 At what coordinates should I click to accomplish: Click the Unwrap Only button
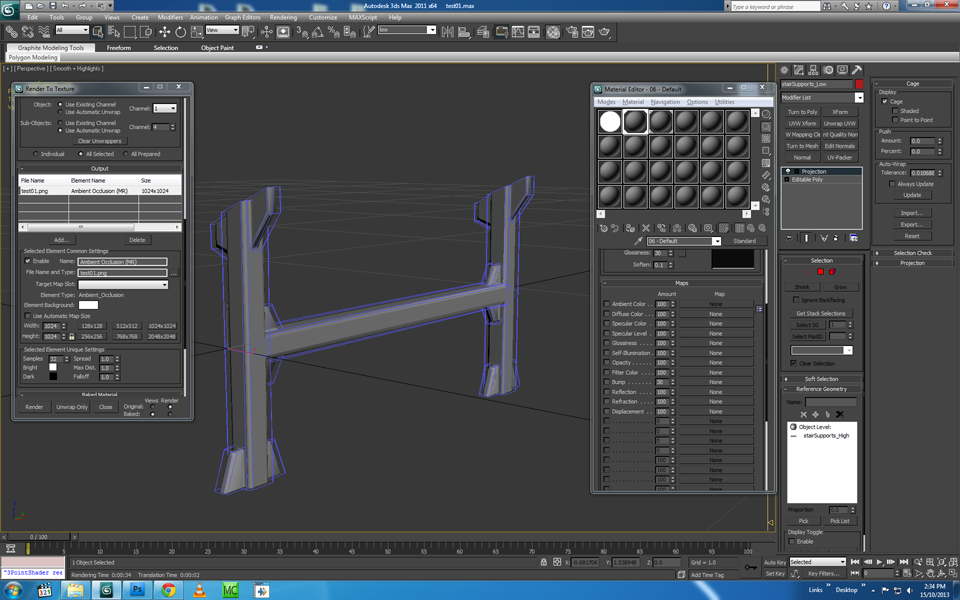[x=72, y=406]
